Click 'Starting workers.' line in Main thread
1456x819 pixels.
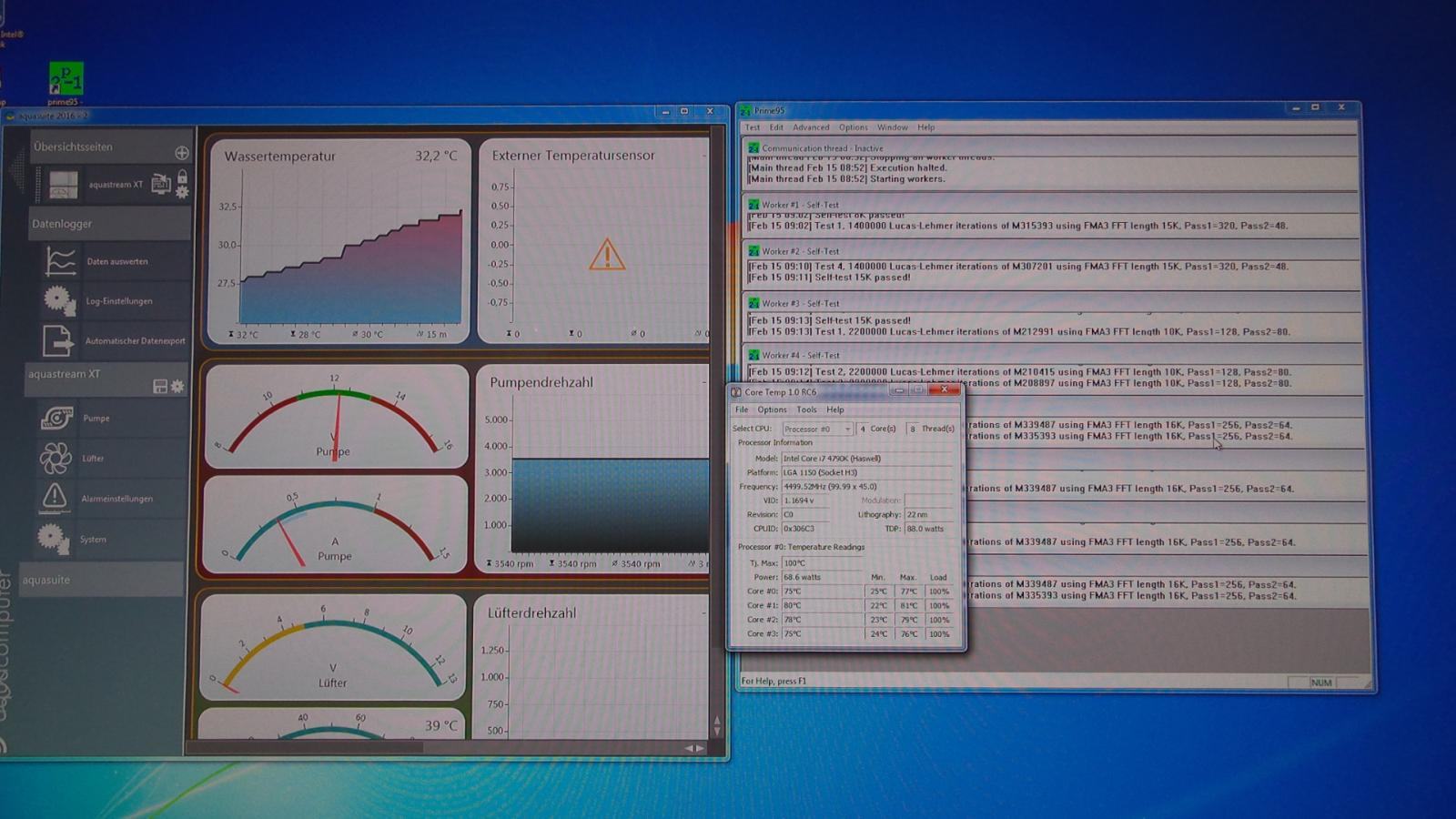click(847, 179)
